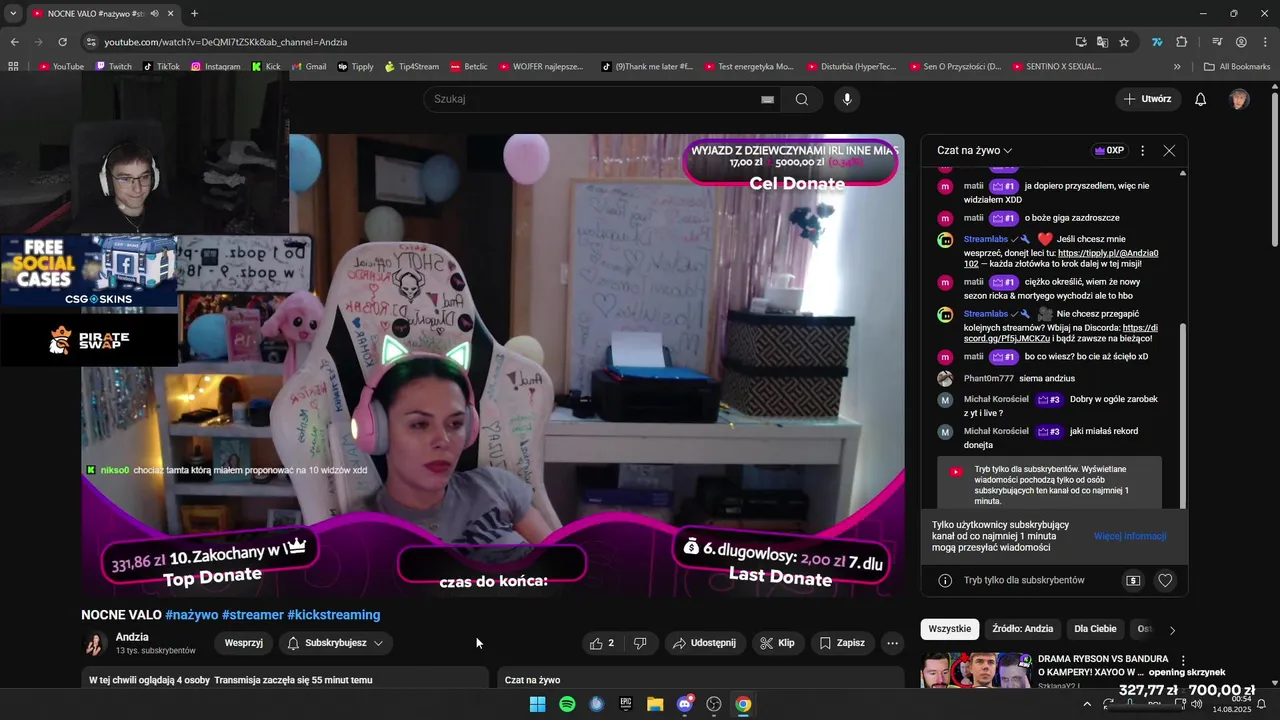This screenshot has width=1280, height=720.
Task: Click the live chat scrollbar
Action: (1184, 415)
